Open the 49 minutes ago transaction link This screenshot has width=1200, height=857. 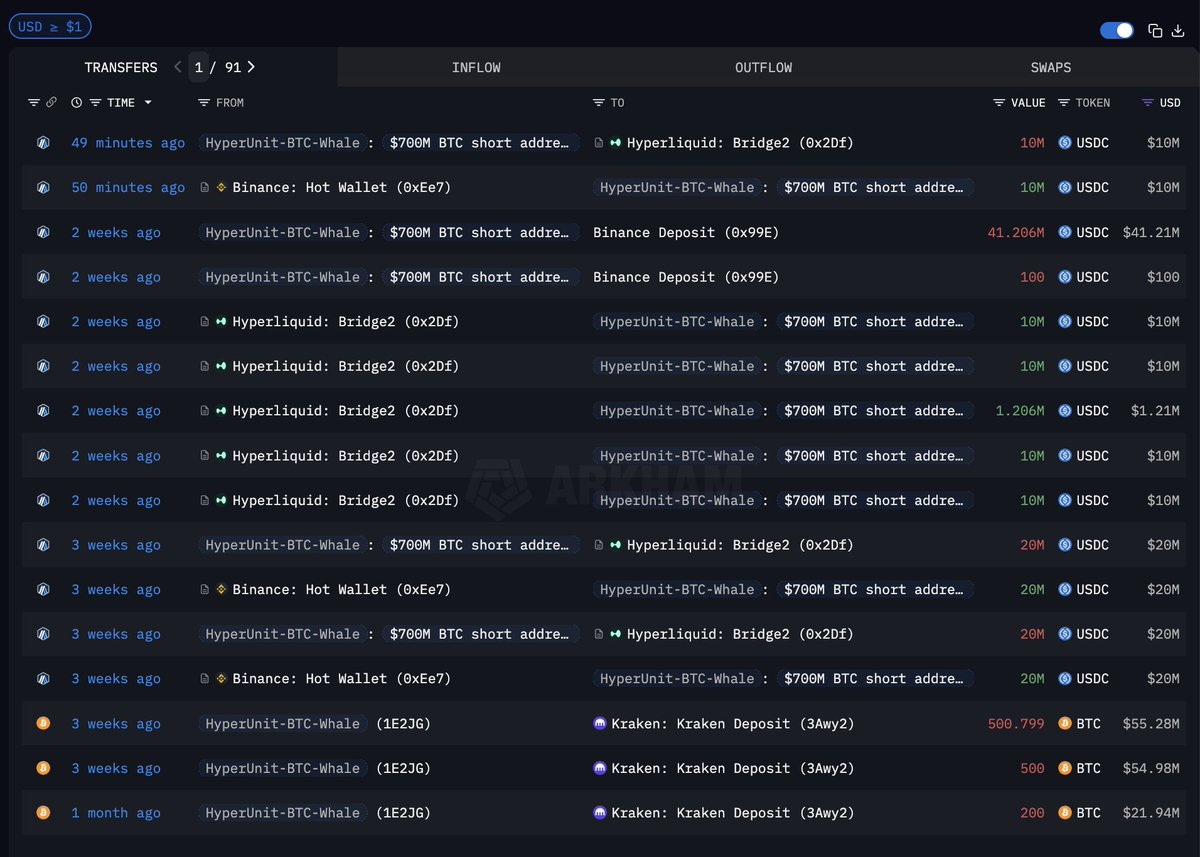click(x=128, y=143)
